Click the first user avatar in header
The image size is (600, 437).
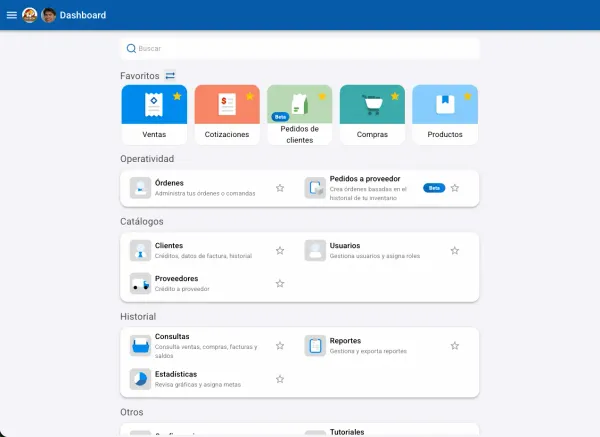(30, 15)
